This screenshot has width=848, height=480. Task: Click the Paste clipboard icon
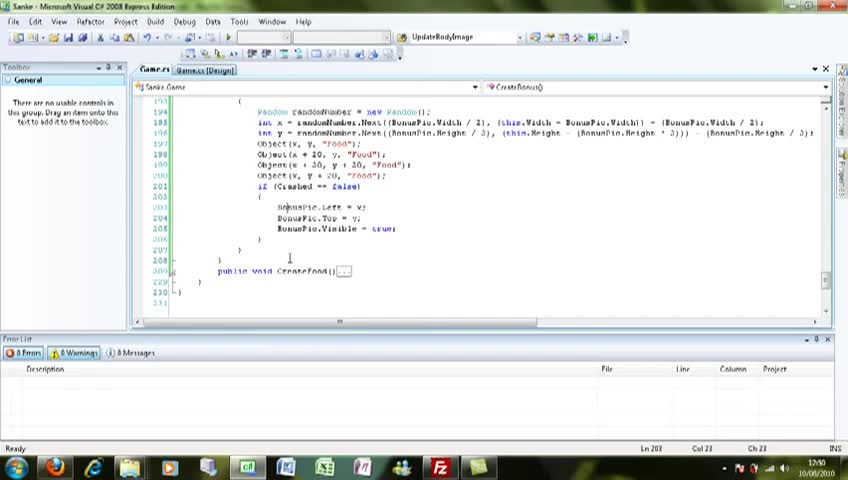click(x=129, y=37)
